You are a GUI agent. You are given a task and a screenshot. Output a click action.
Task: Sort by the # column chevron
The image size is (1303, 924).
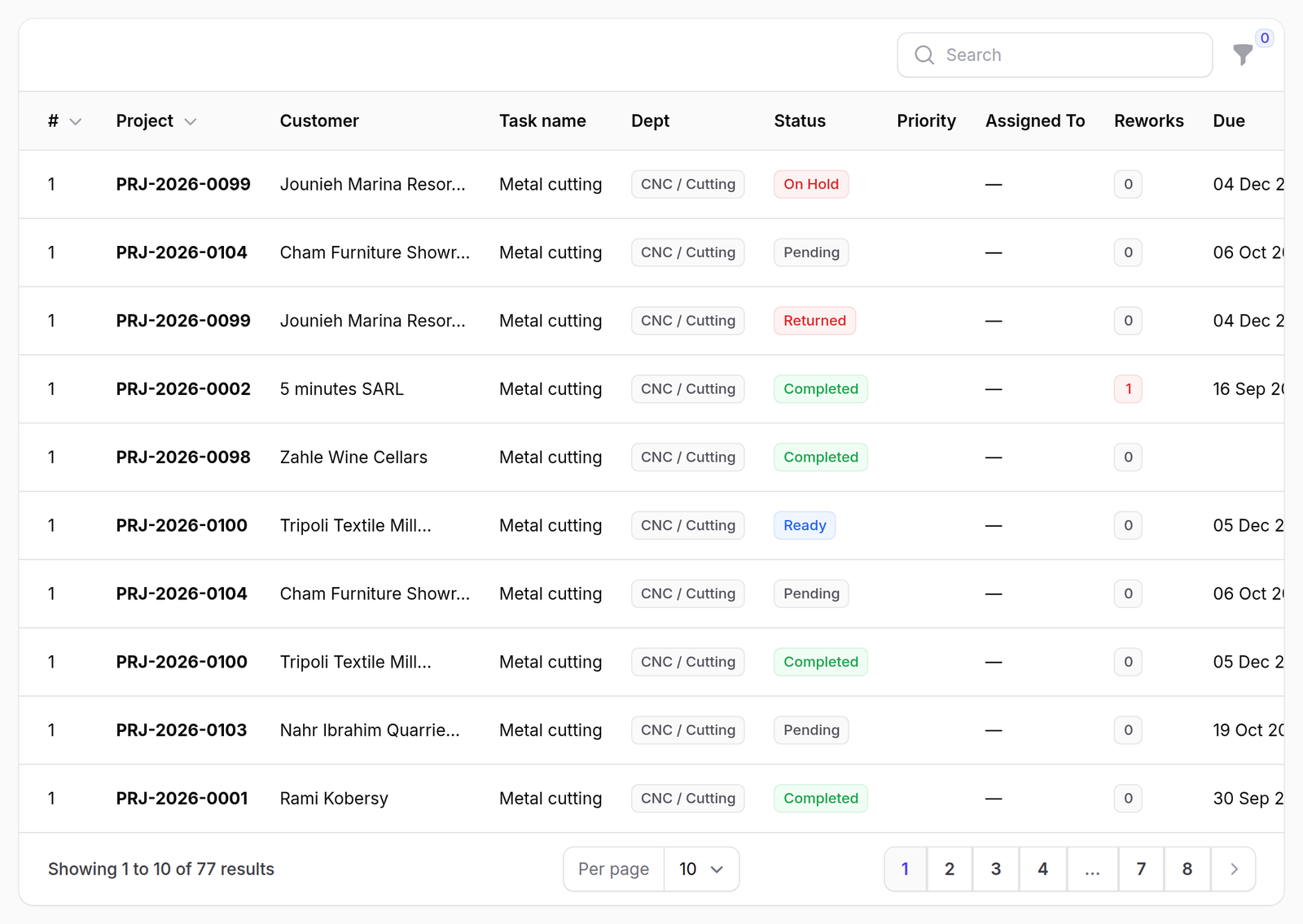tap(76, 121)
